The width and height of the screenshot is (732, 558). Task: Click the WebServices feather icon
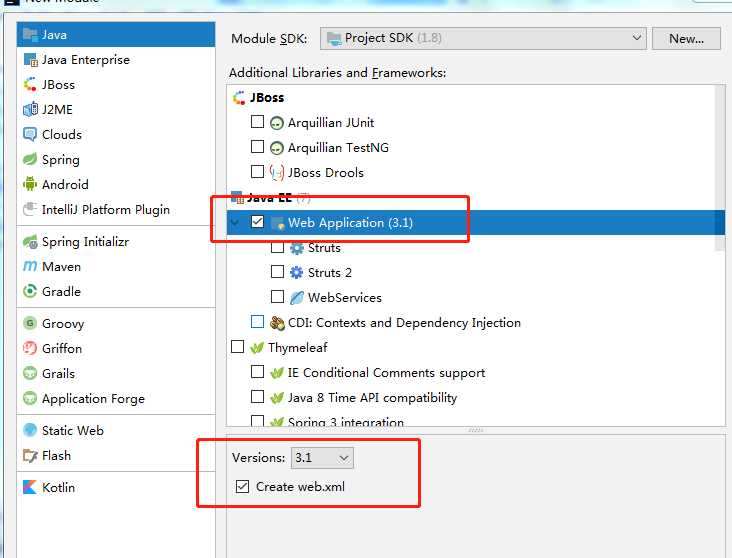pos(296,297)
